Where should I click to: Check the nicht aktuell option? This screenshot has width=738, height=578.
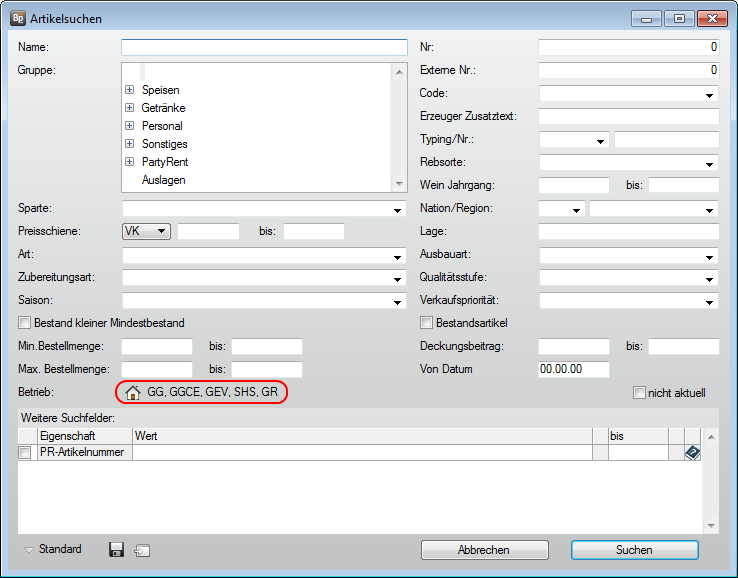coord(640,393)
